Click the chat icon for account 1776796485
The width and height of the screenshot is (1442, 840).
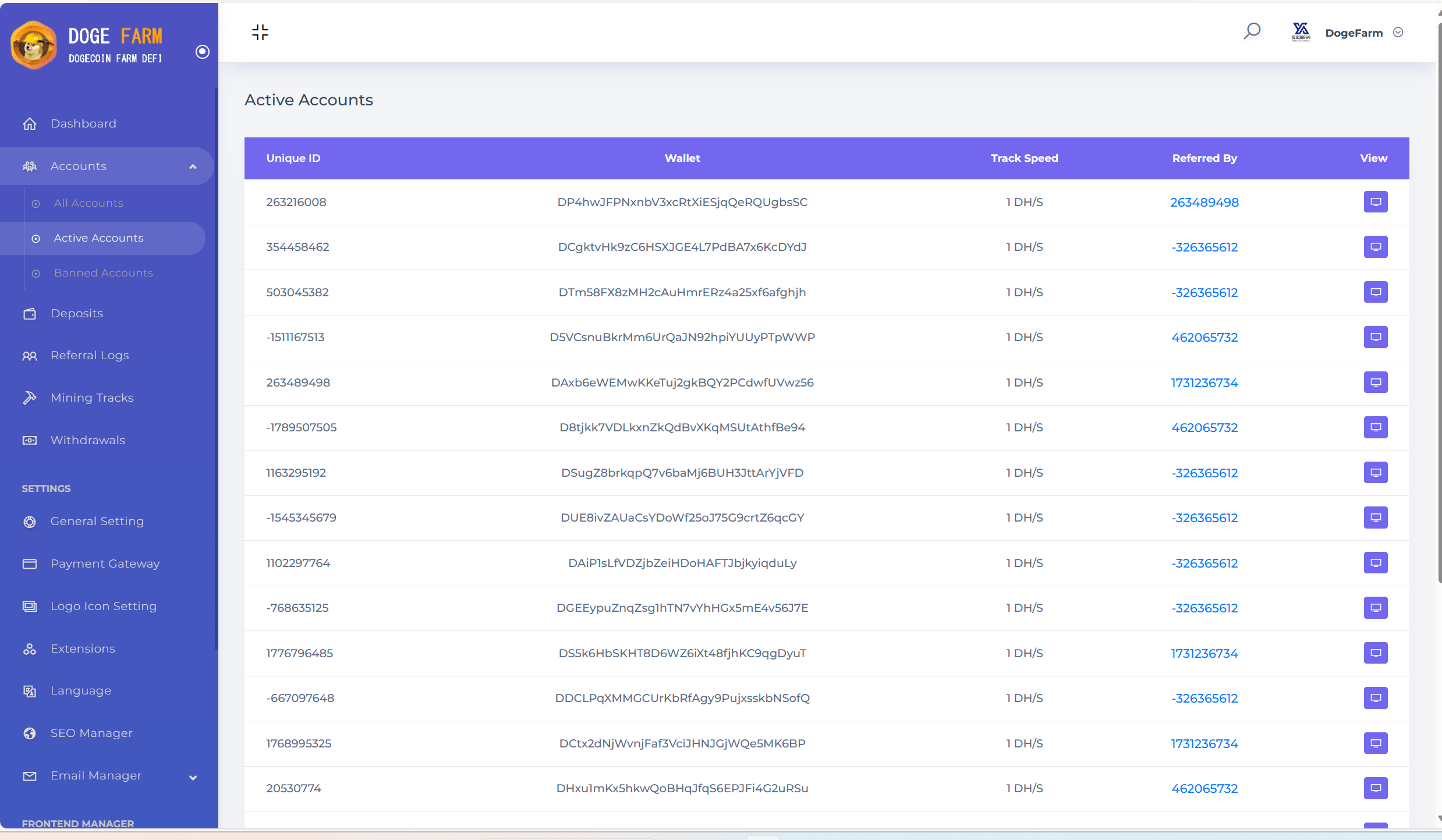click(x=1376, y=652)
